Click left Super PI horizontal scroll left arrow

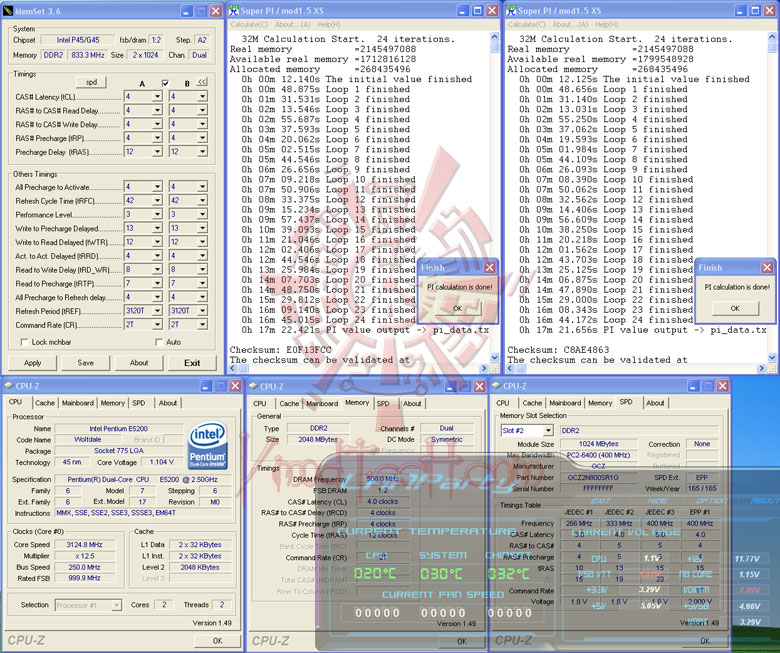[x=232, y=368]
